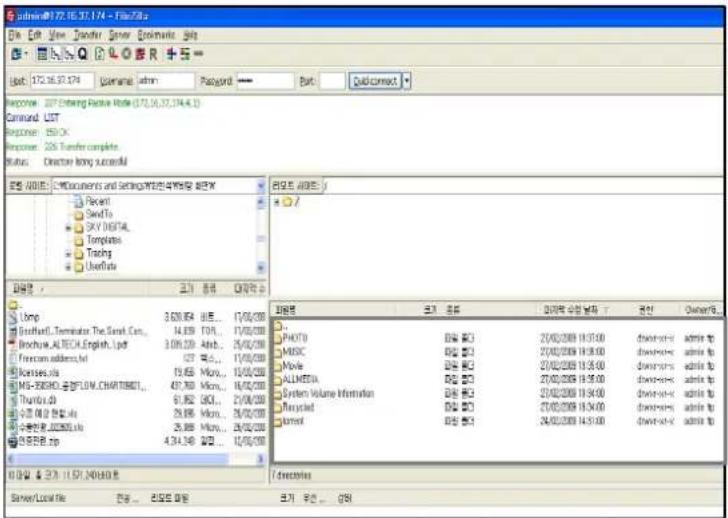Viewport: 728px width, 518px height.
Task: Open the File menu
Action: click(x=14, y=35)
